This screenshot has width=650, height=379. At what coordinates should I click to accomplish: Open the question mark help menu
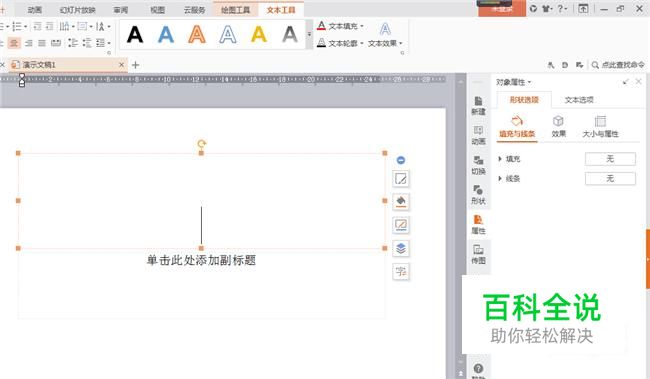(562, 8)
